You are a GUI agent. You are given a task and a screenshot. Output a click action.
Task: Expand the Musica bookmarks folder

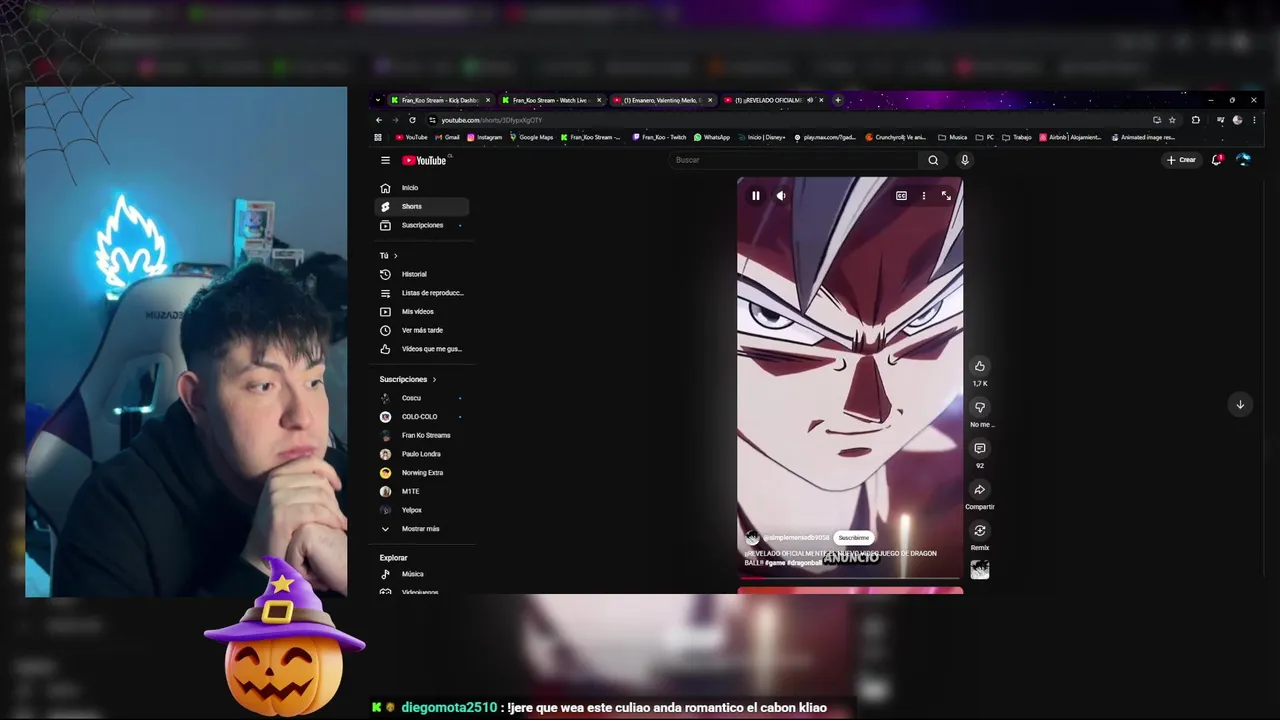click(x=953, y=137)
